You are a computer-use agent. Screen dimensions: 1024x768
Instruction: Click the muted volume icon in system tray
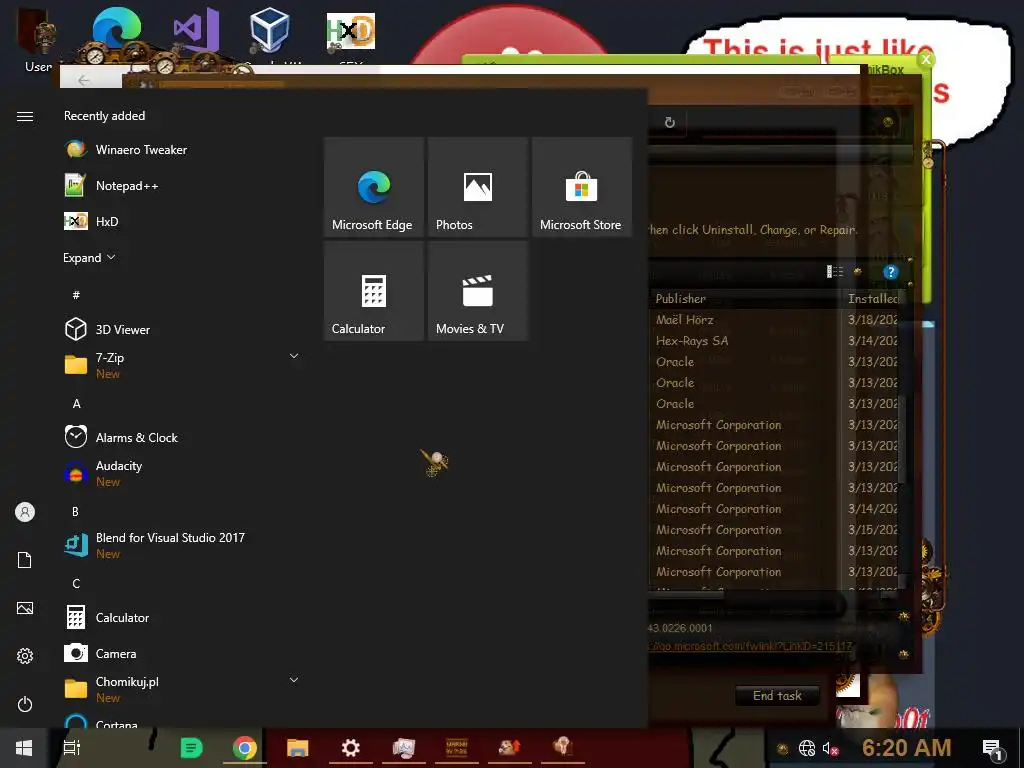(x=831, y=748)
